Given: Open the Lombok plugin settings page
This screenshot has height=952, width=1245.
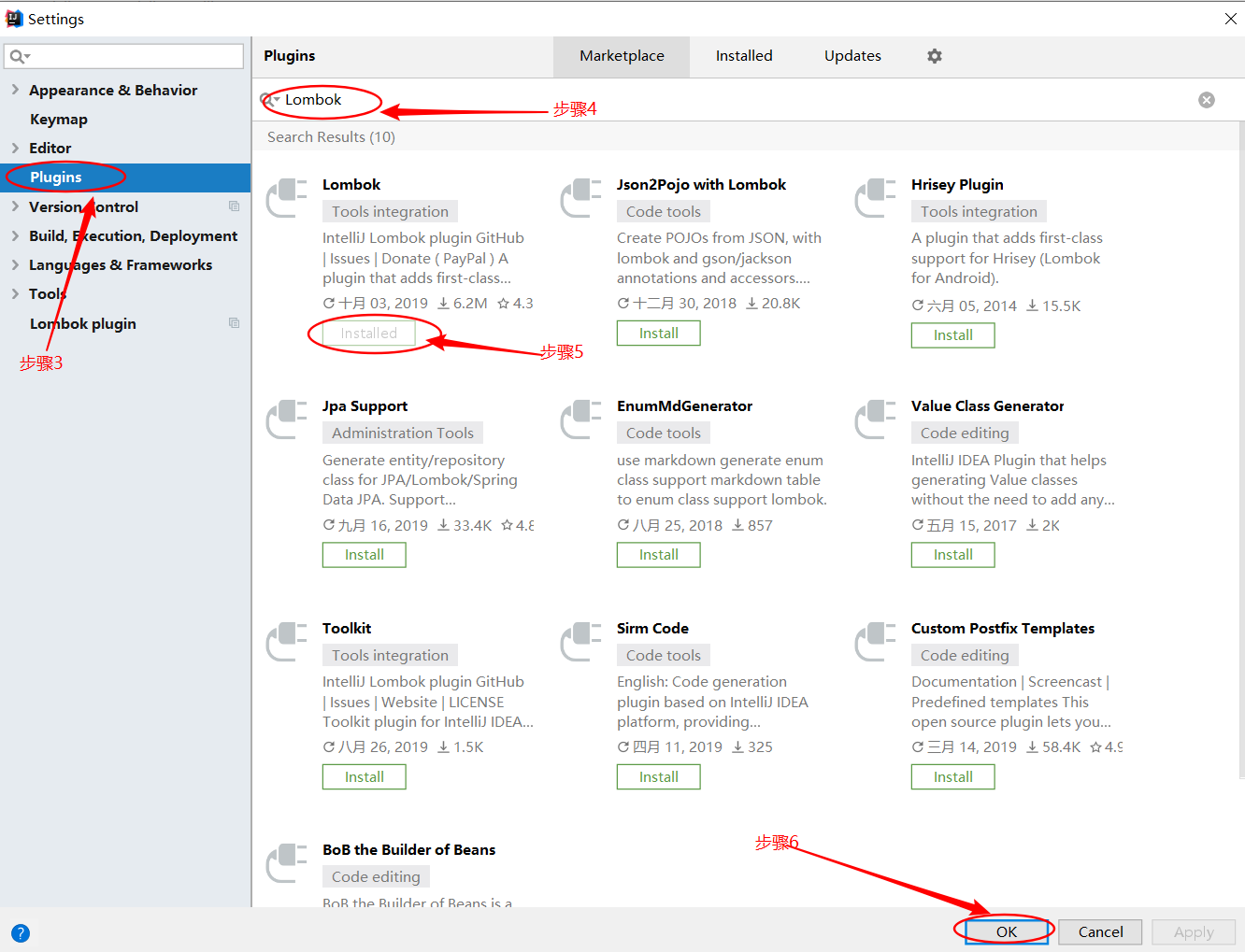Looking at the screenshot, I should (x=83, y=323).
